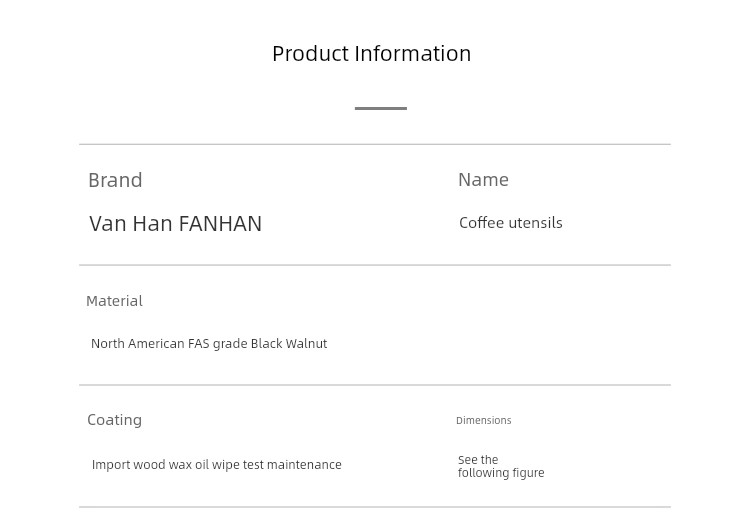Click See the following figure text
750x524 pixels.
coord(501,466)
